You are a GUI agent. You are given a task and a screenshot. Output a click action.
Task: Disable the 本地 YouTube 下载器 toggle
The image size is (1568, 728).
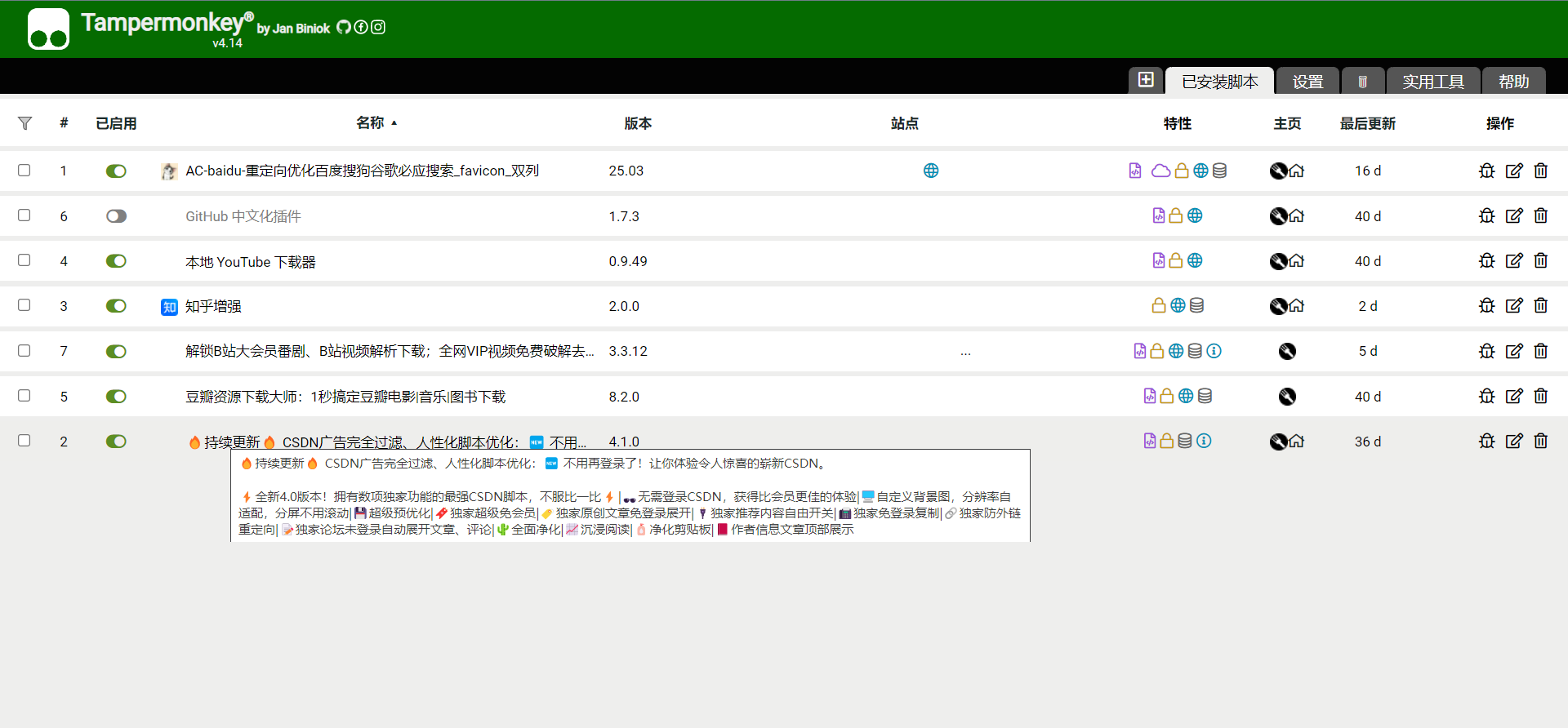pyautogui.click(x=116, y=261)
